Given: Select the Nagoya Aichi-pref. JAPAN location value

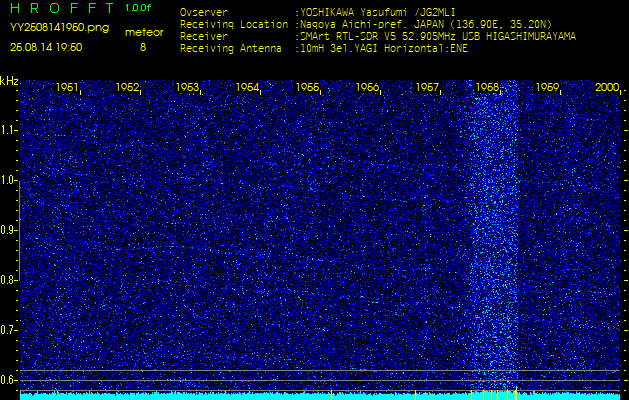Looking at the screenshot, I should click(426, 24).
